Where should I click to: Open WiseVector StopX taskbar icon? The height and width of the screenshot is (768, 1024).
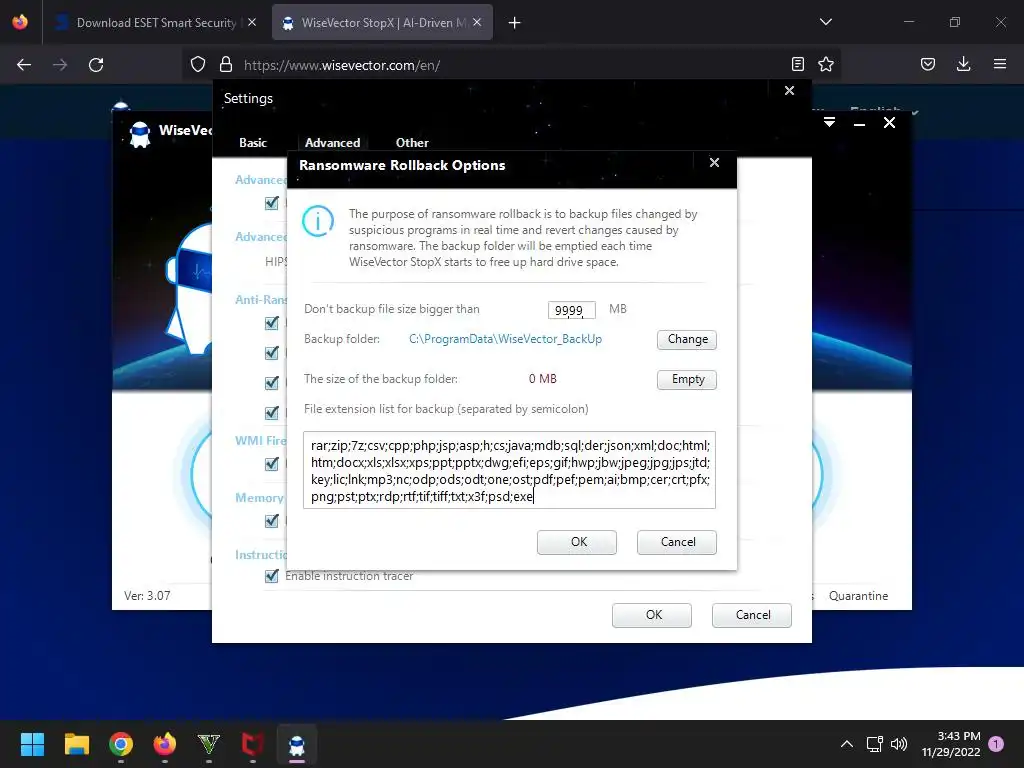pos(296,744)
